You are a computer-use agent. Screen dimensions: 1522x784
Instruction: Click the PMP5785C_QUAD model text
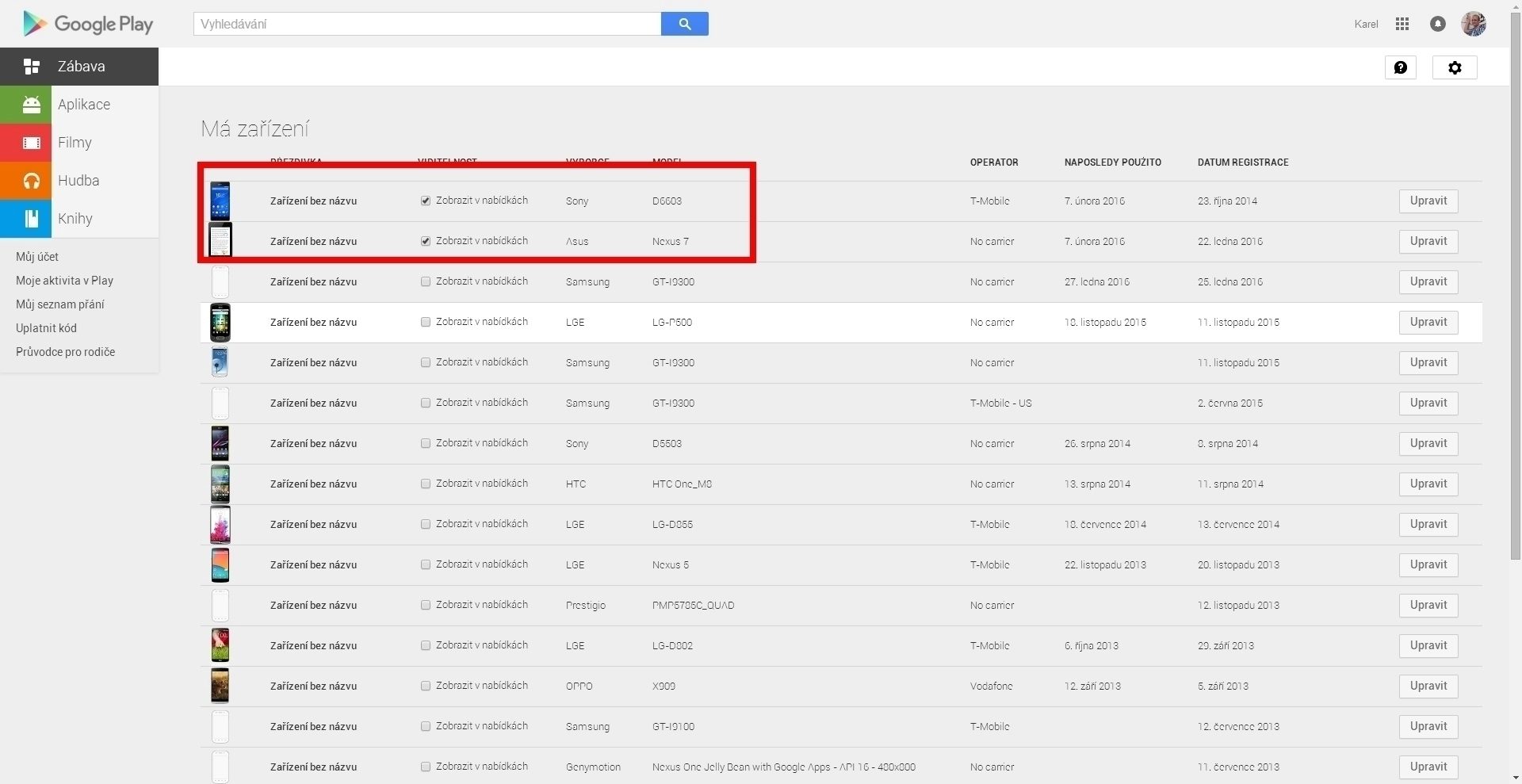point(693,605)
